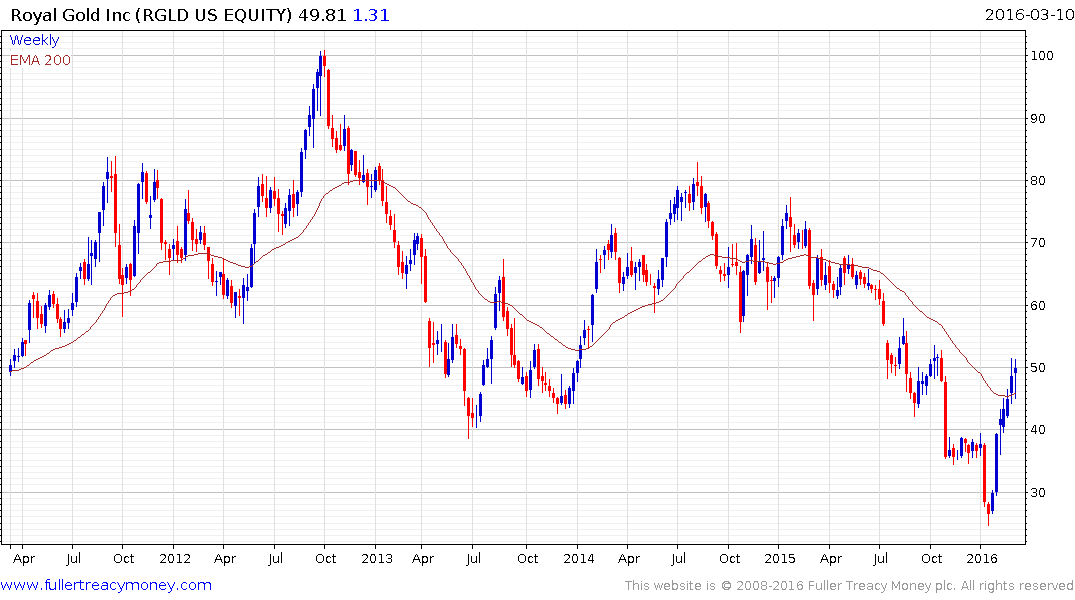Screen dimensions: 1075x600
Task: Click the 80 price axis label
Action: click(x=1038, y=180)
